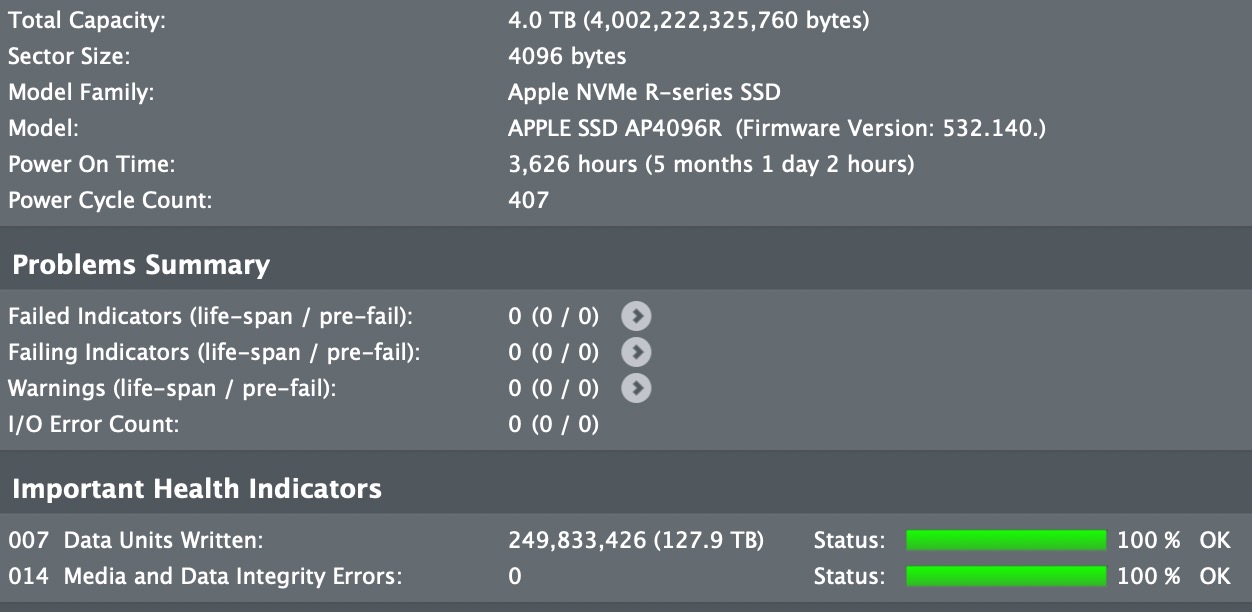Select the APPLE SSD AP4096R model text
This screenshot has width=1252, height=612.
615,129
